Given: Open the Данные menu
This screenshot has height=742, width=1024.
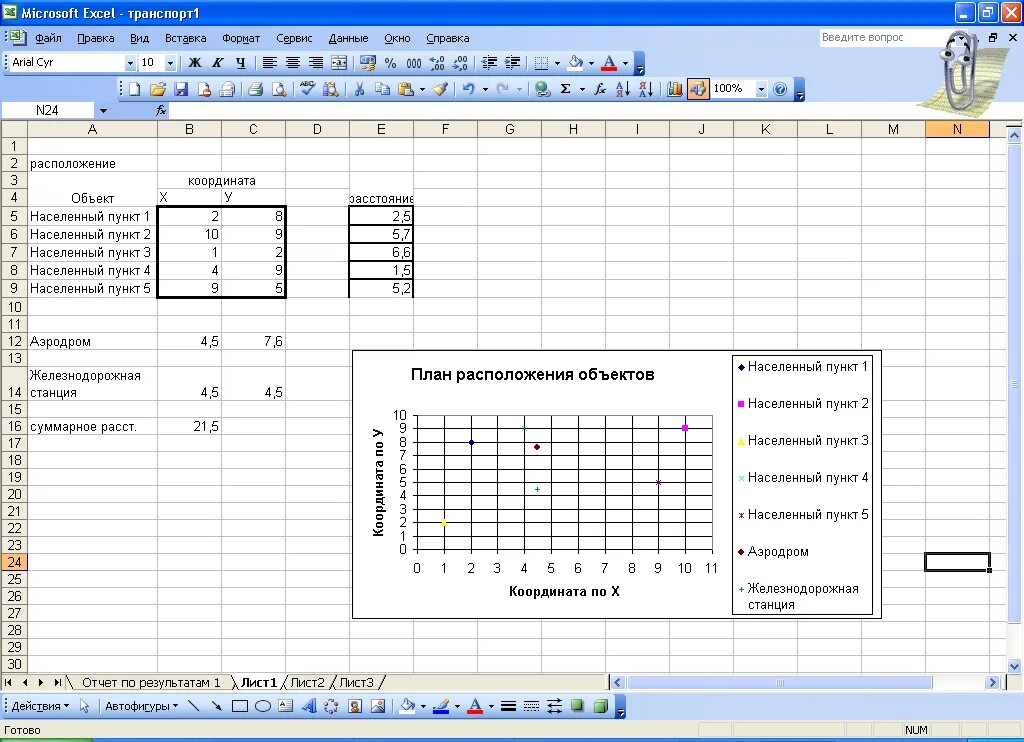Looking at the screenshot, I should tap(348, 38).
